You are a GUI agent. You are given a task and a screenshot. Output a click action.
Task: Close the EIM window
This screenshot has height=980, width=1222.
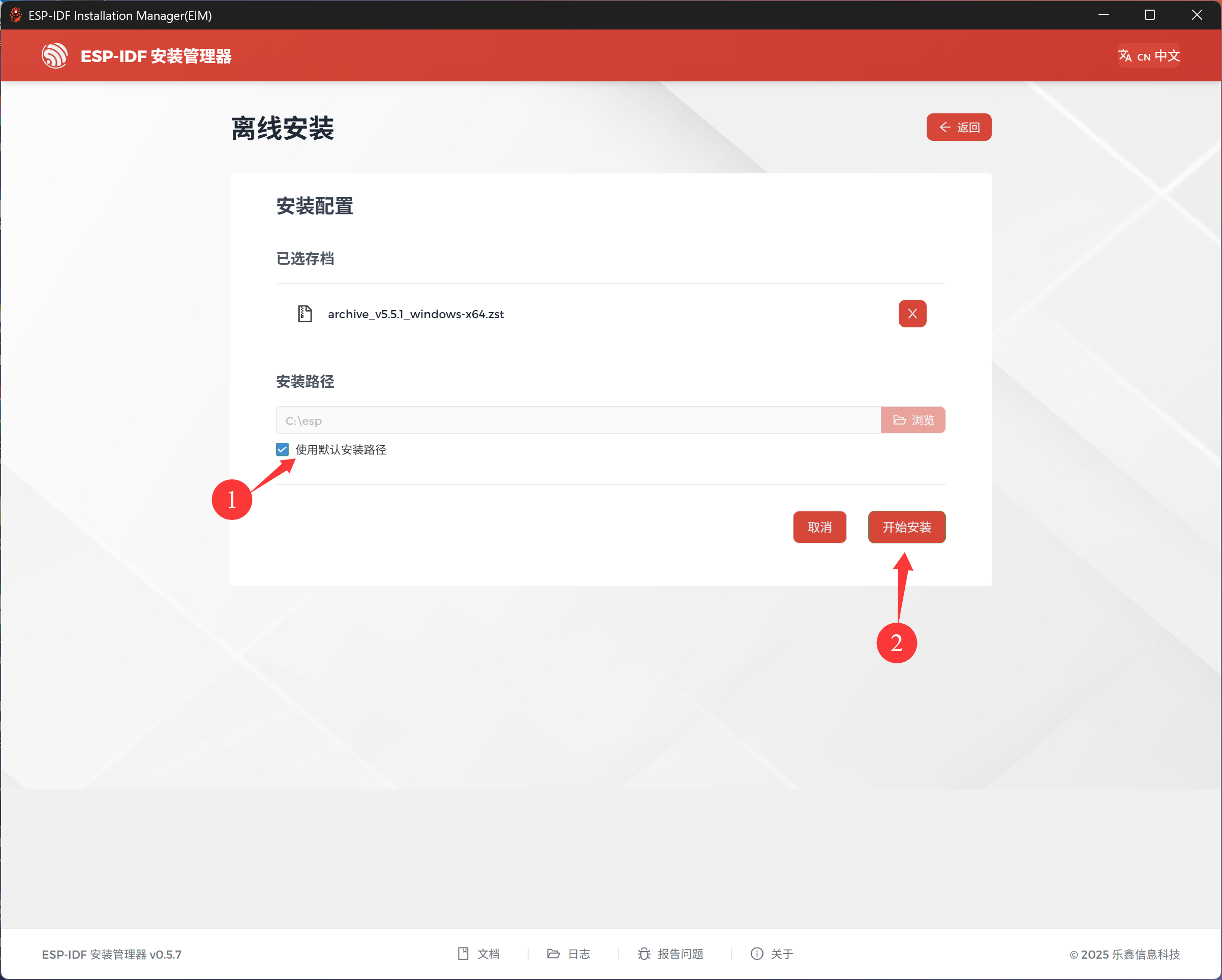tap(1197, 15)
